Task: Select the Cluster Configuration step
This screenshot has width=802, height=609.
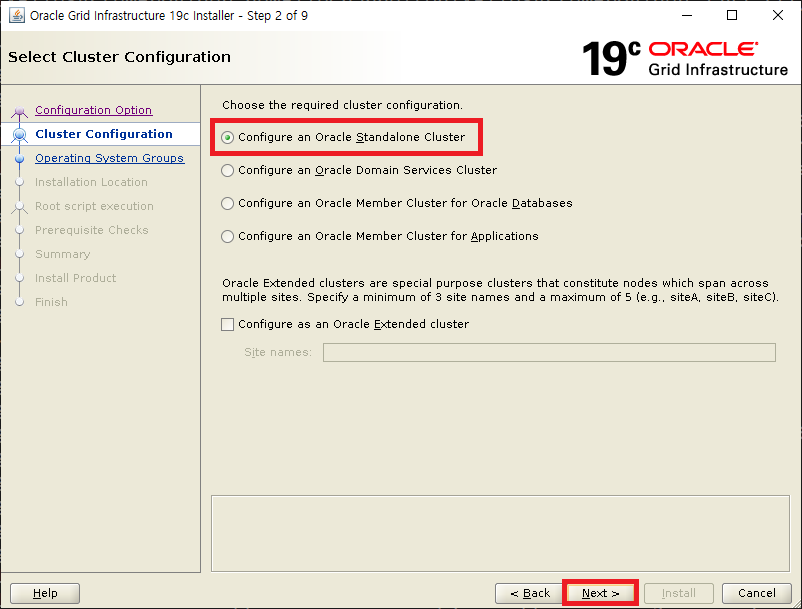Action: point(104,134)
